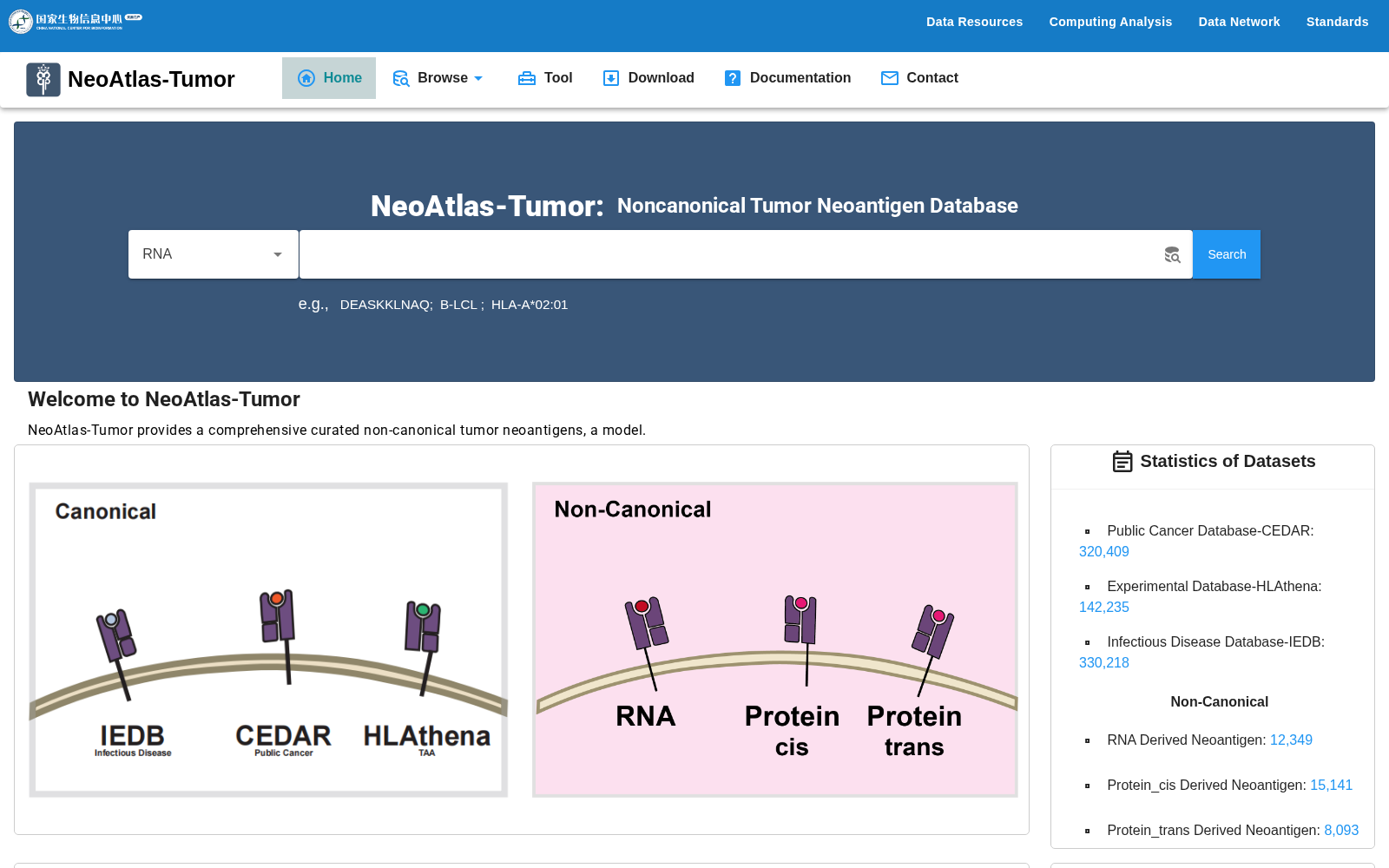Image resolution: width=1389 pixels, height=868 pixels.
Task: Click the Contact envelope icon
Action: tap(890, 78)
